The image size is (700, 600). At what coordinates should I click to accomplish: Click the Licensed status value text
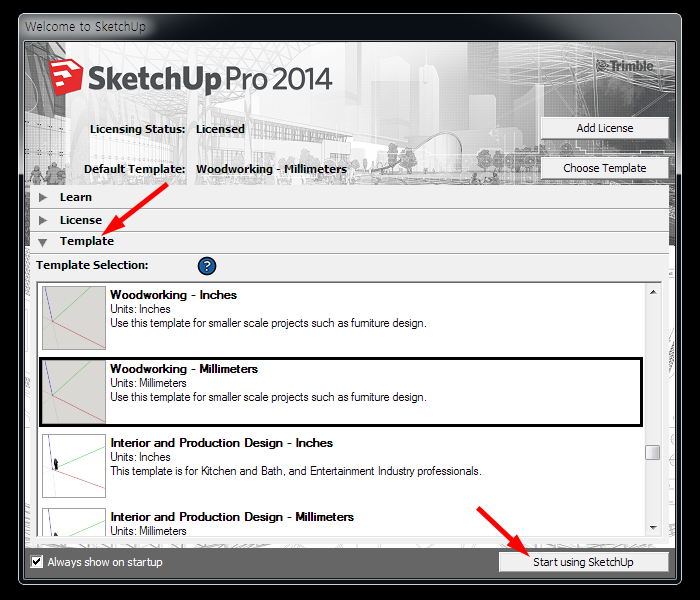pyautogui.click(x=220, y=129)
